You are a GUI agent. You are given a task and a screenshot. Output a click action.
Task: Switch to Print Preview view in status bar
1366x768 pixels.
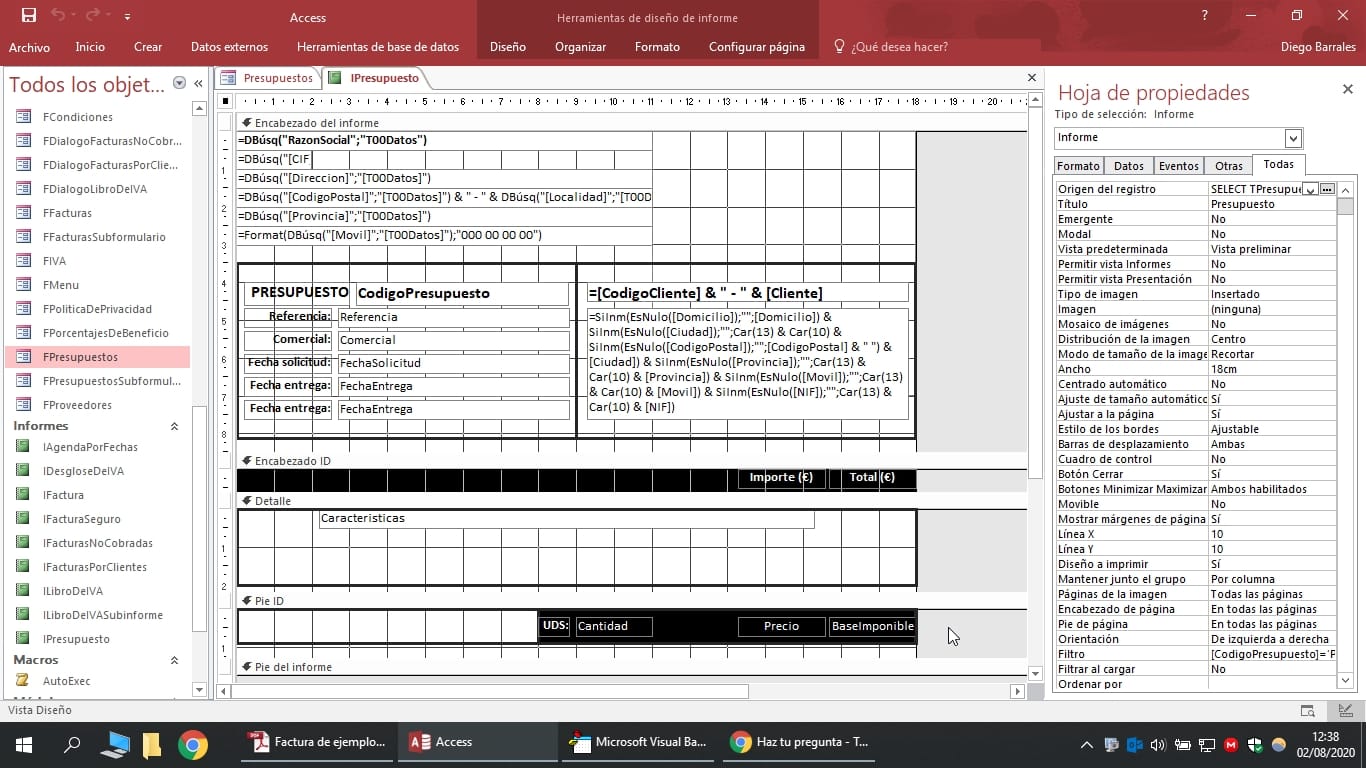(1307, 710)
